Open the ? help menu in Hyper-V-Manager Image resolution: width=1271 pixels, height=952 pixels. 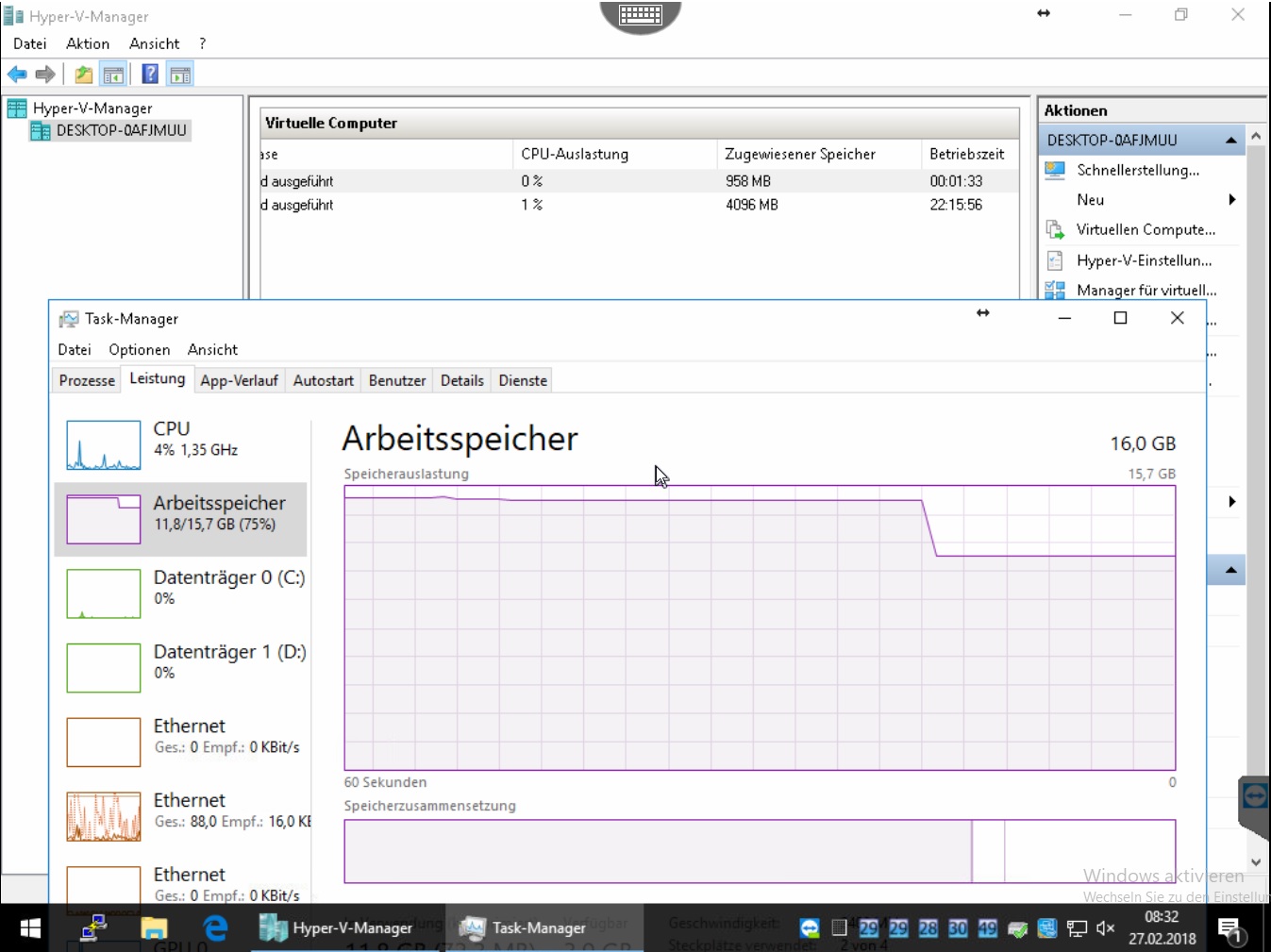[202, 43]
